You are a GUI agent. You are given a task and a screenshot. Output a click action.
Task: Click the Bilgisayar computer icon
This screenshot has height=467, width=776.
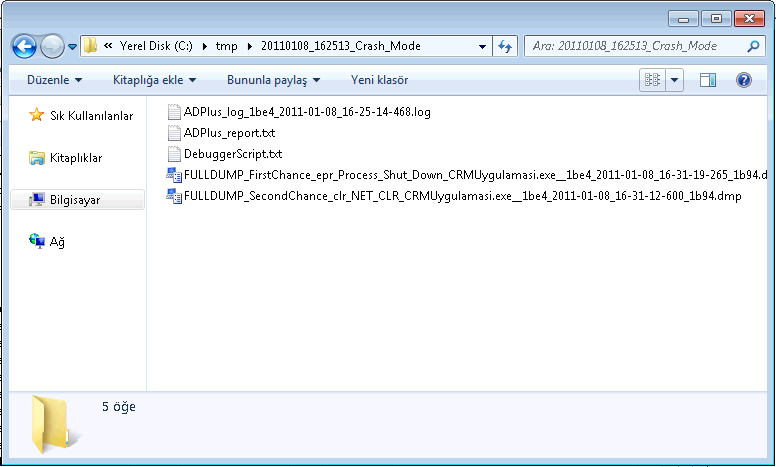click(x=37, y=199)
